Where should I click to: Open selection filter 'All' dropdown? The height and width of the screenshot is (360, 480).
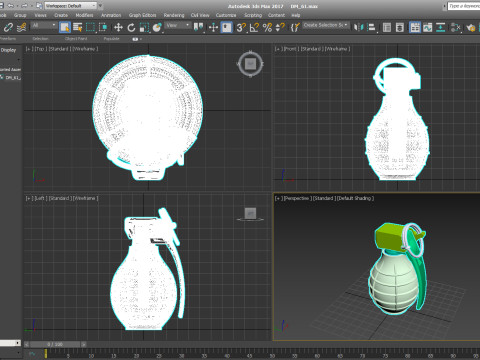[44, 25]
